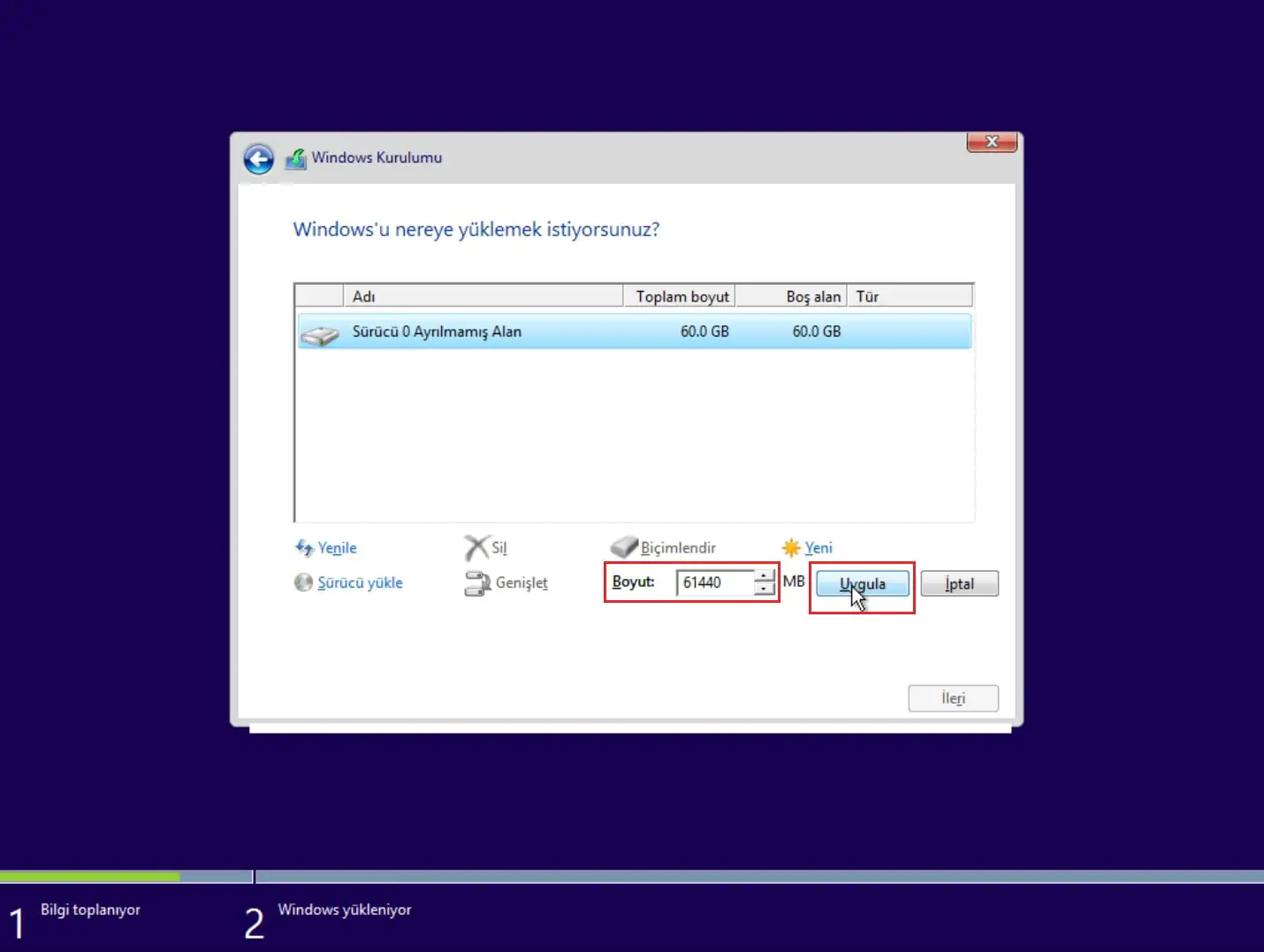Viewport: 1264px width, 952px height.
Task: Open the Yeni partition link
Action: [x=818, y=547]
